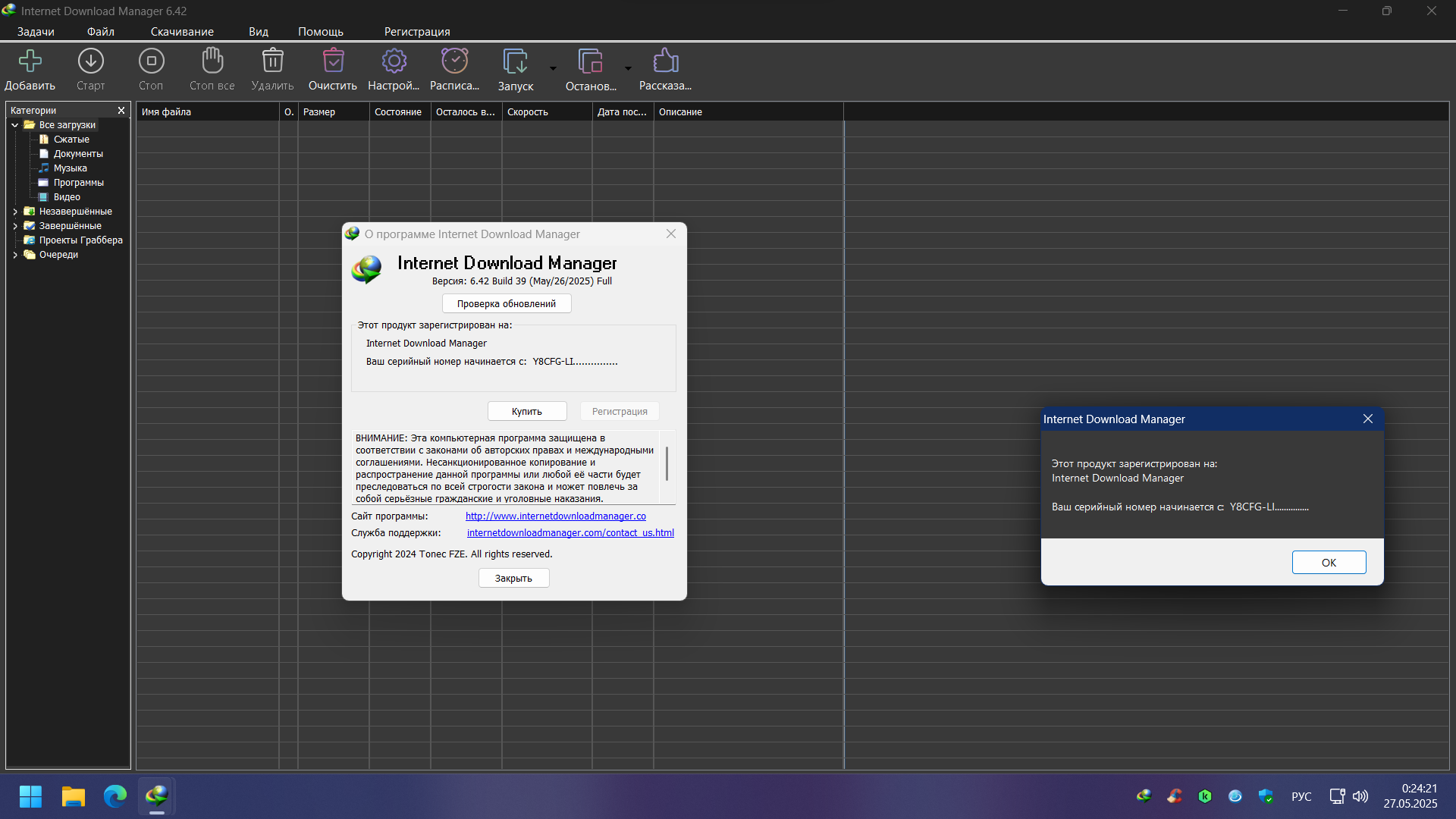Click the Проверка обновлений button
This screenshot has height=819, width=1456.
coord(507,303)
